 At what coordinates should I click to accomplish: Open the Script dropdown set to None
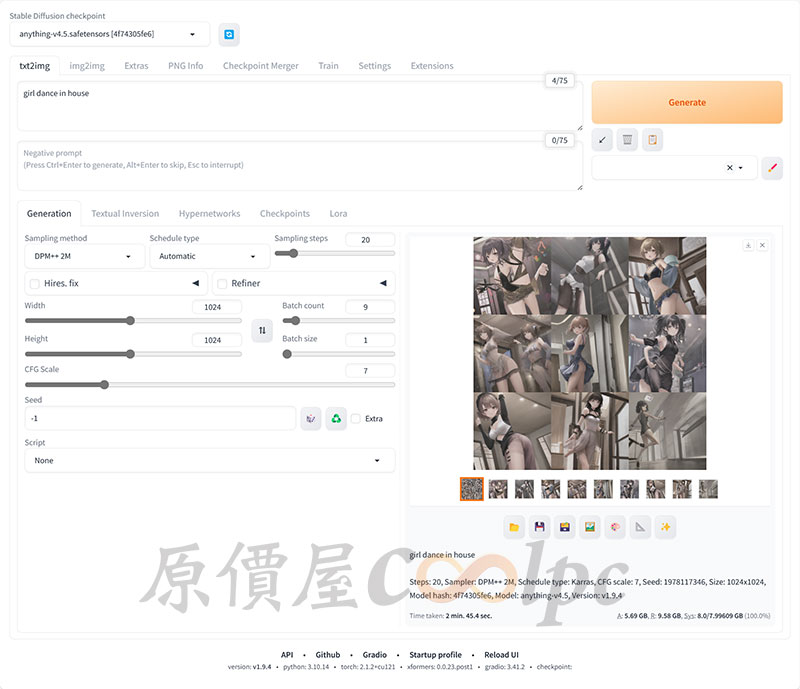(x=210, y=460)
